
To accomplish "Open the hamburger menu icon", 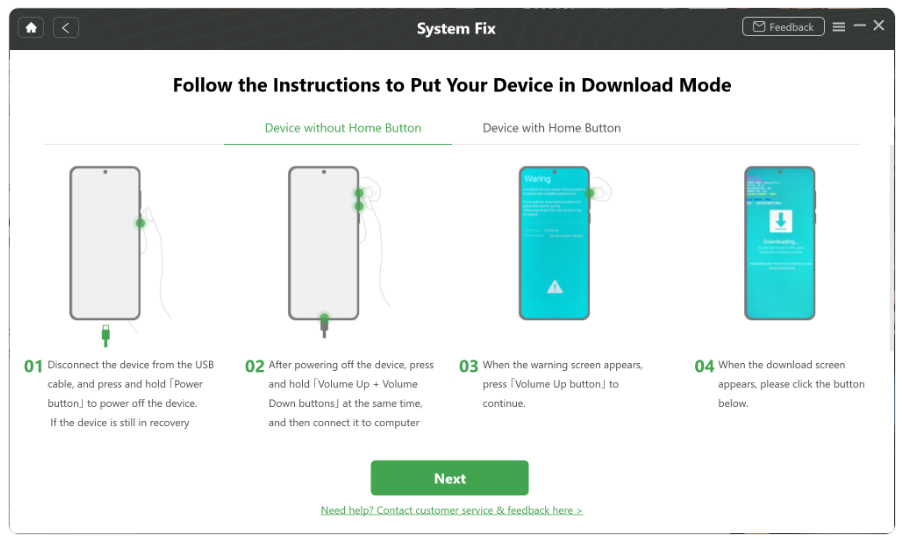I will pyautogui.click(x=839, y=27).
